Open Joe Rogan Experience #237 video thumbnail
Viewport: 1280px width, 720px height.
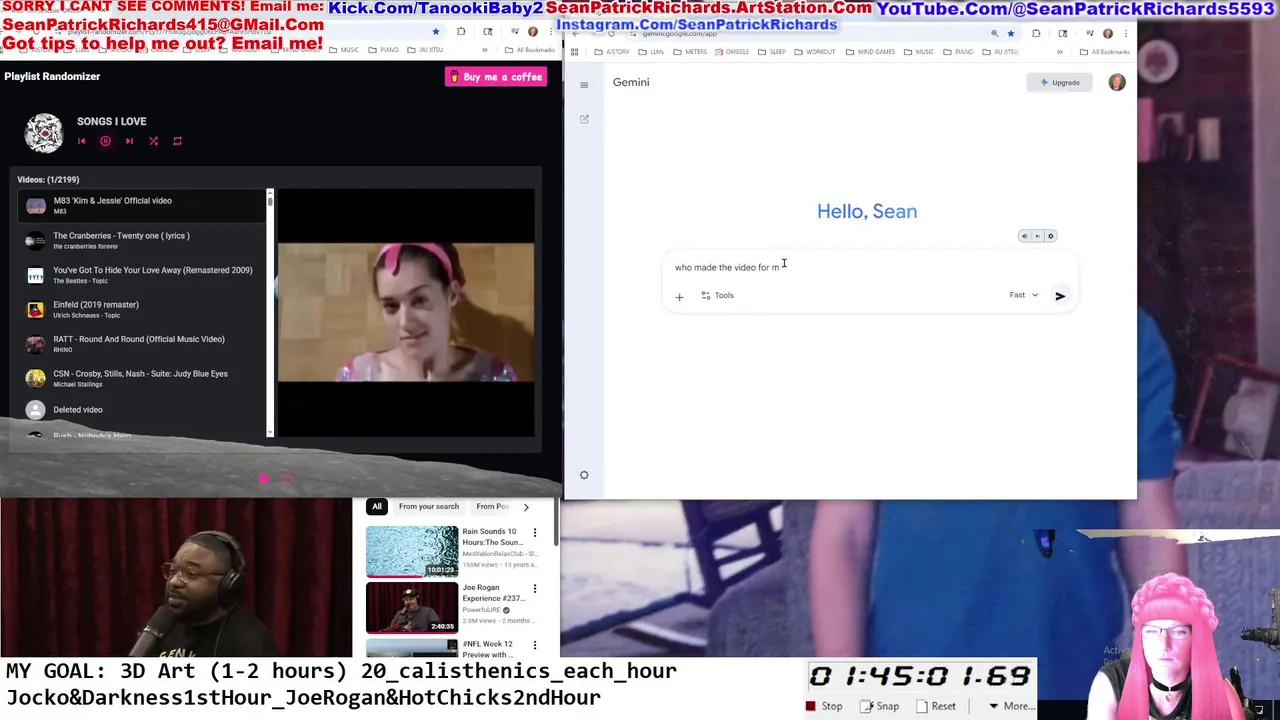412,608
